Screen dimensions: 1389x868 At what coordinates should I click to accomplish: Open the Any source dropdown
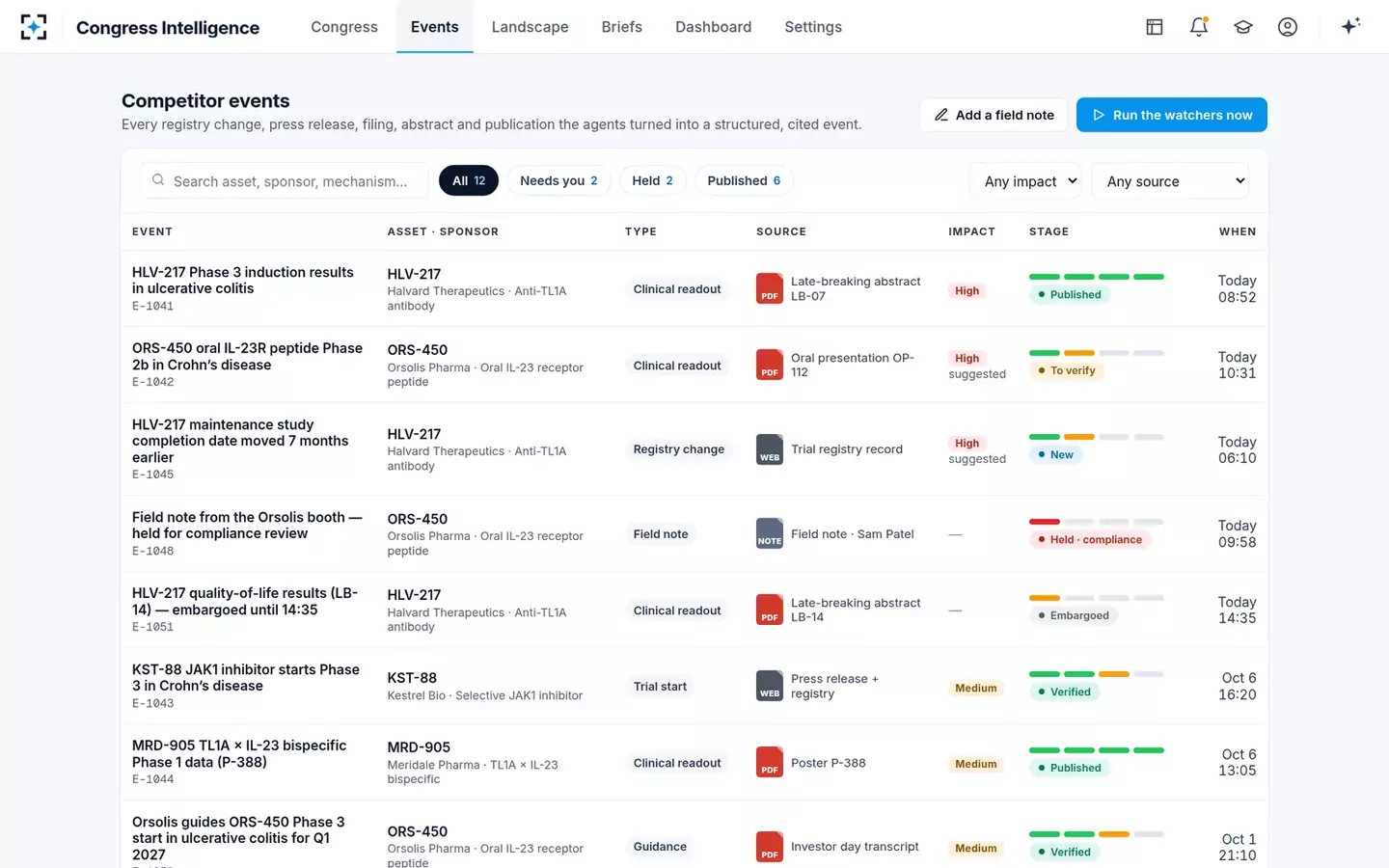pos(1170,181)
